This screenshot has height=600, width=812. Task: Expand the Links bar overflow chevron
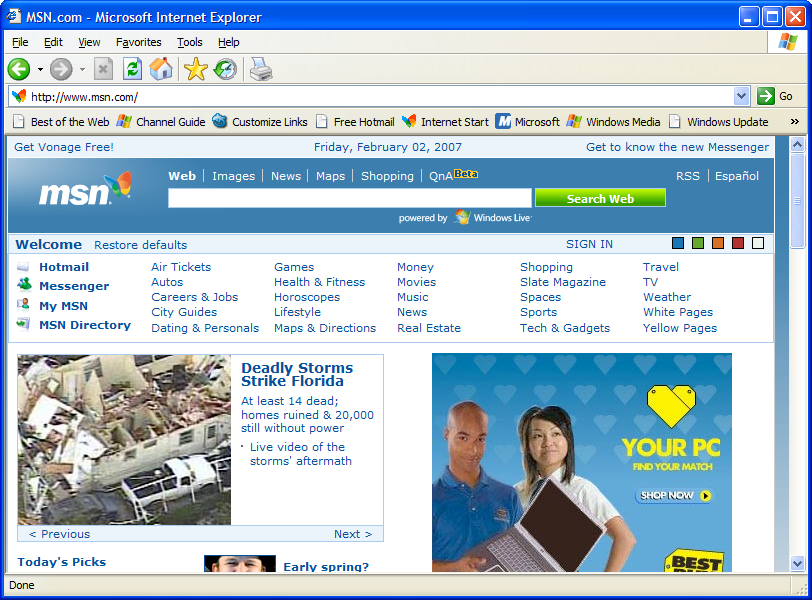tap(794, 122)
